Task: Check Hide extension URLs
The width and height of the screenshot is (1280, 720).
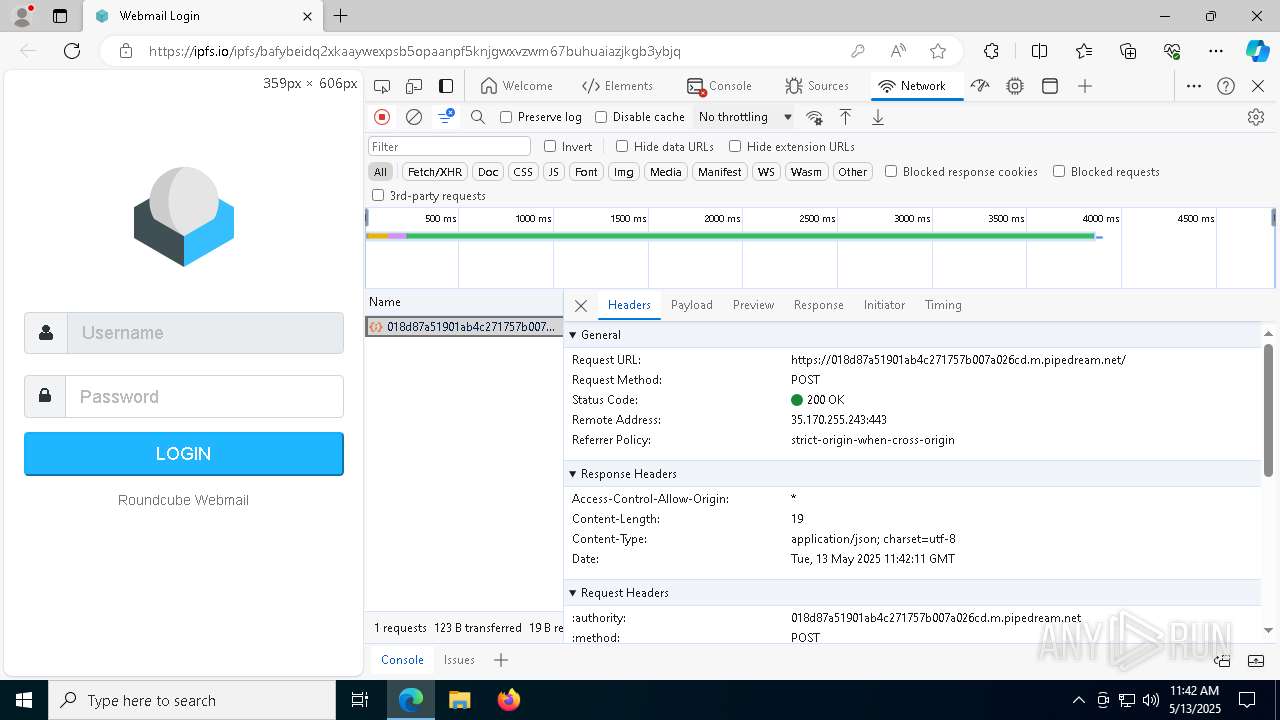Action: (x=735, y=146)
